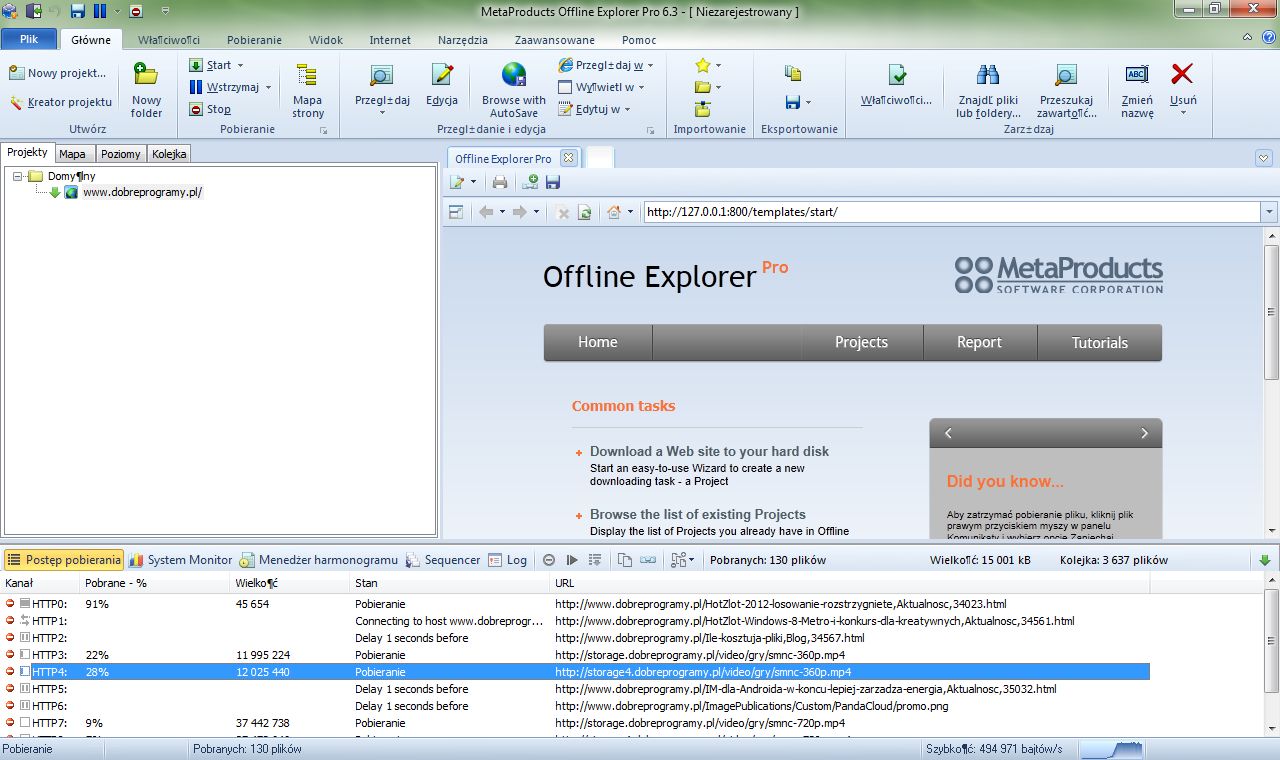Open the Widok ribbon tab
This screenshot has height=760, width=1280.
pyautogui.click(x=326, y=40)
